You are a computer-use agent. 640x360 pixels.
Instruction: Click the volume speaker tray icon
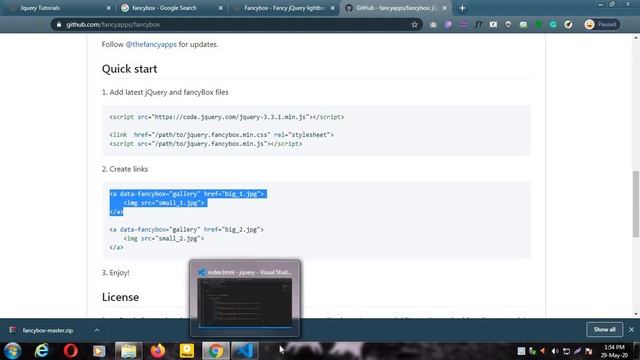point(555,351)
